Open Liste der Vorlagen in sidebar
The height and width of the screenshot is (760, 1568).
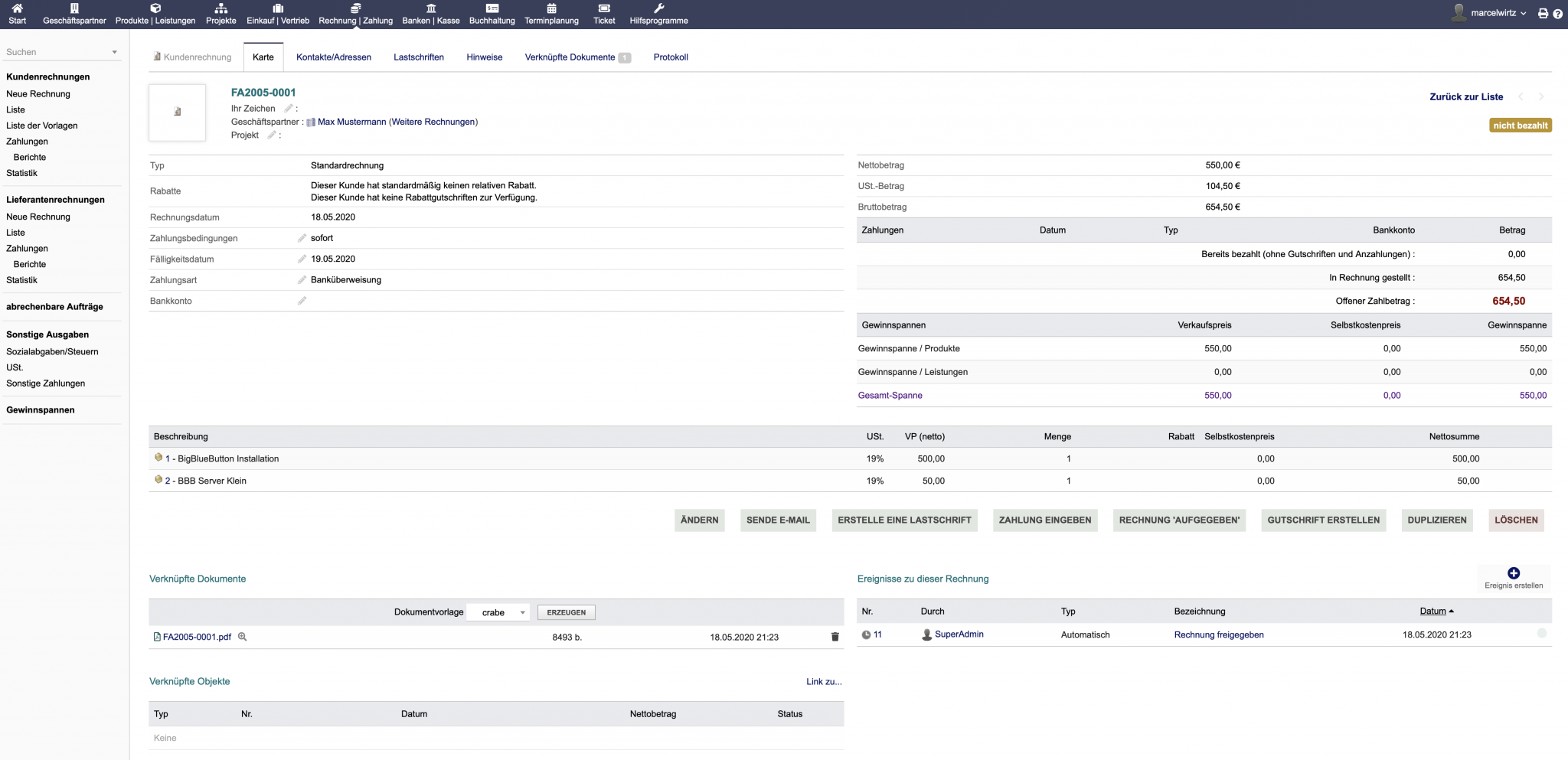pos(42,126)
